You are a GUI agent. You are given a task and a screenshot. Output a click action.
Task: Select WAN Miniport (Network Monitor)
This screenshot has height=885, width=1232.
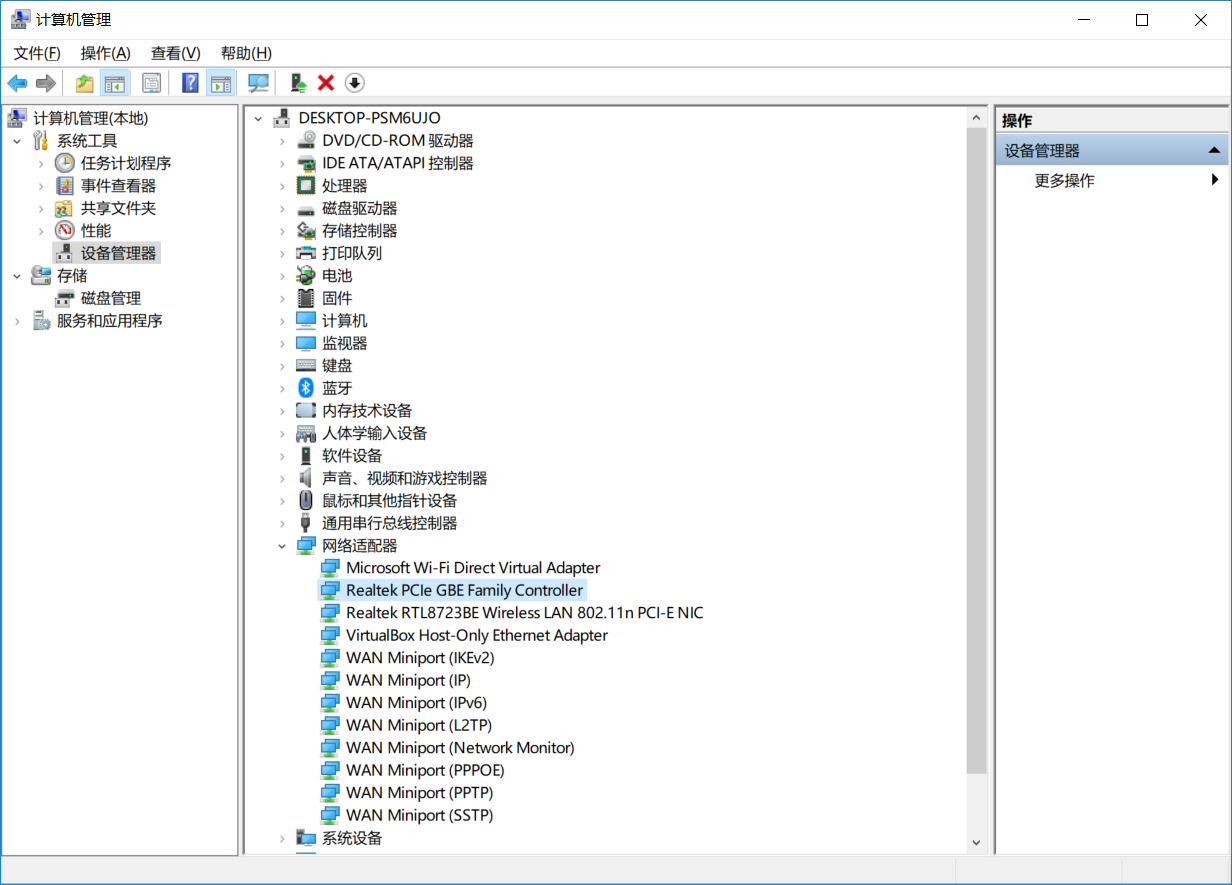460,748
